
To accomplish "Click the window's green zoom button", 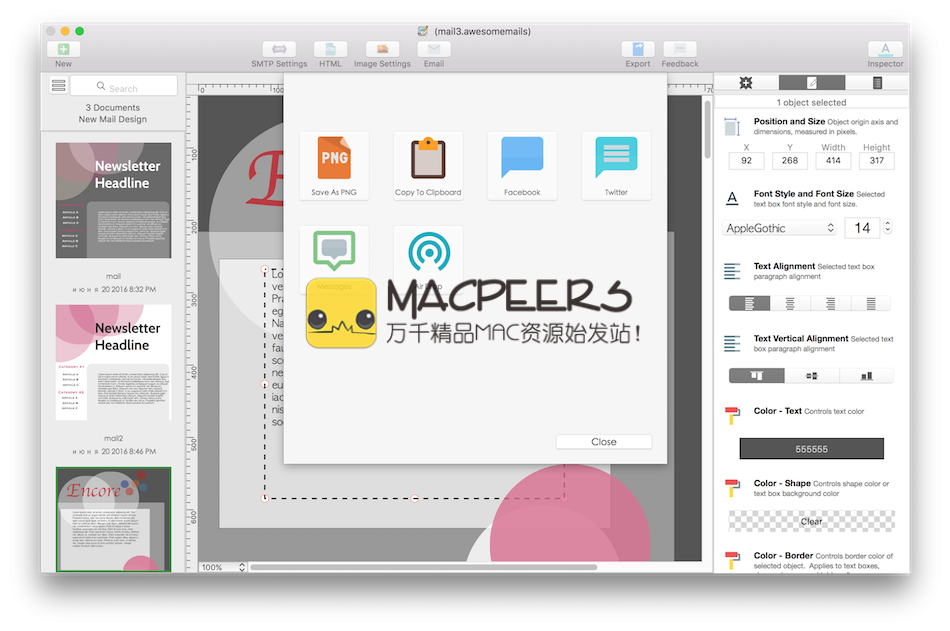I will point(79,31).
